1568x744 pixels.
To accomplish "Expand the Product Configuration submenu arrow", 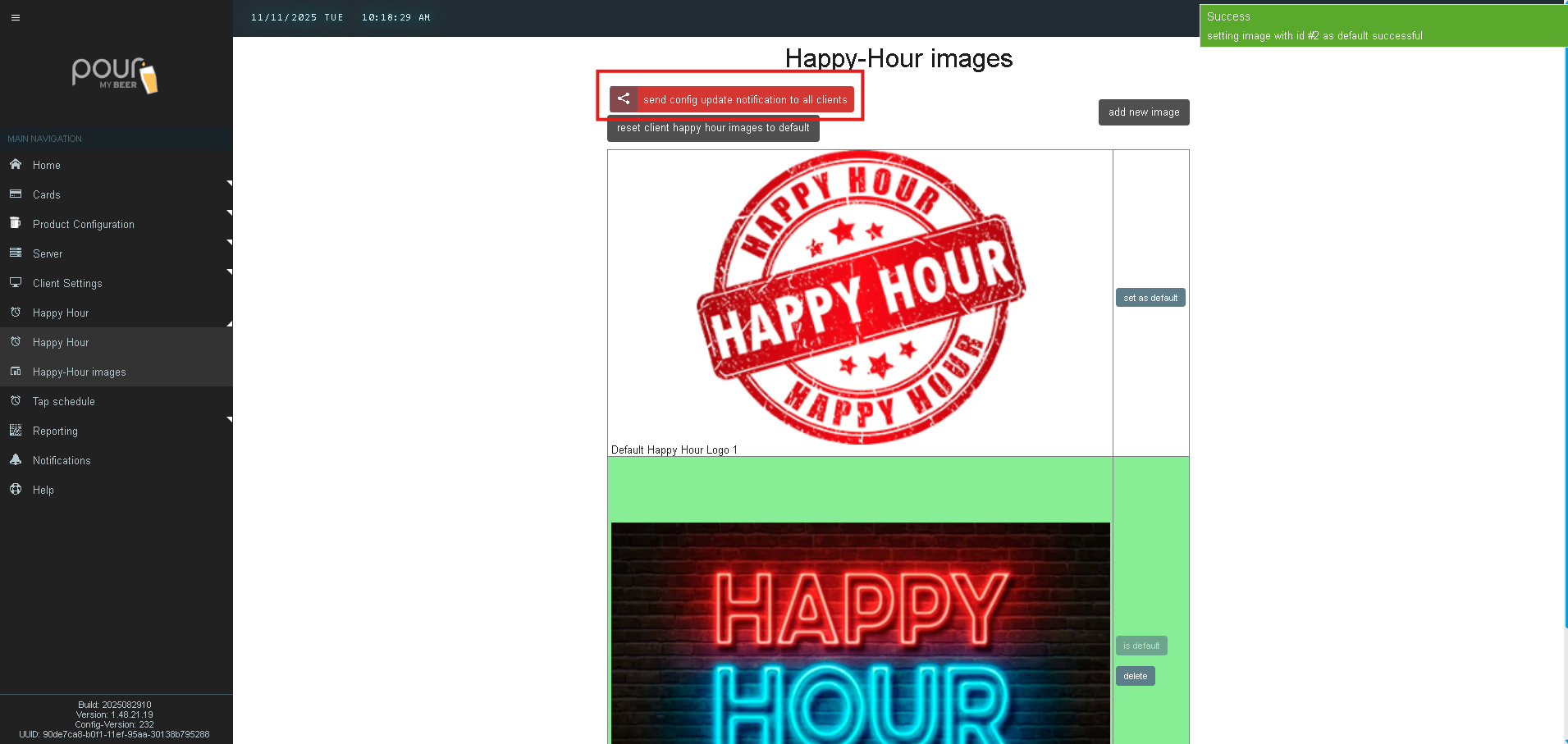I will (229, 213).
